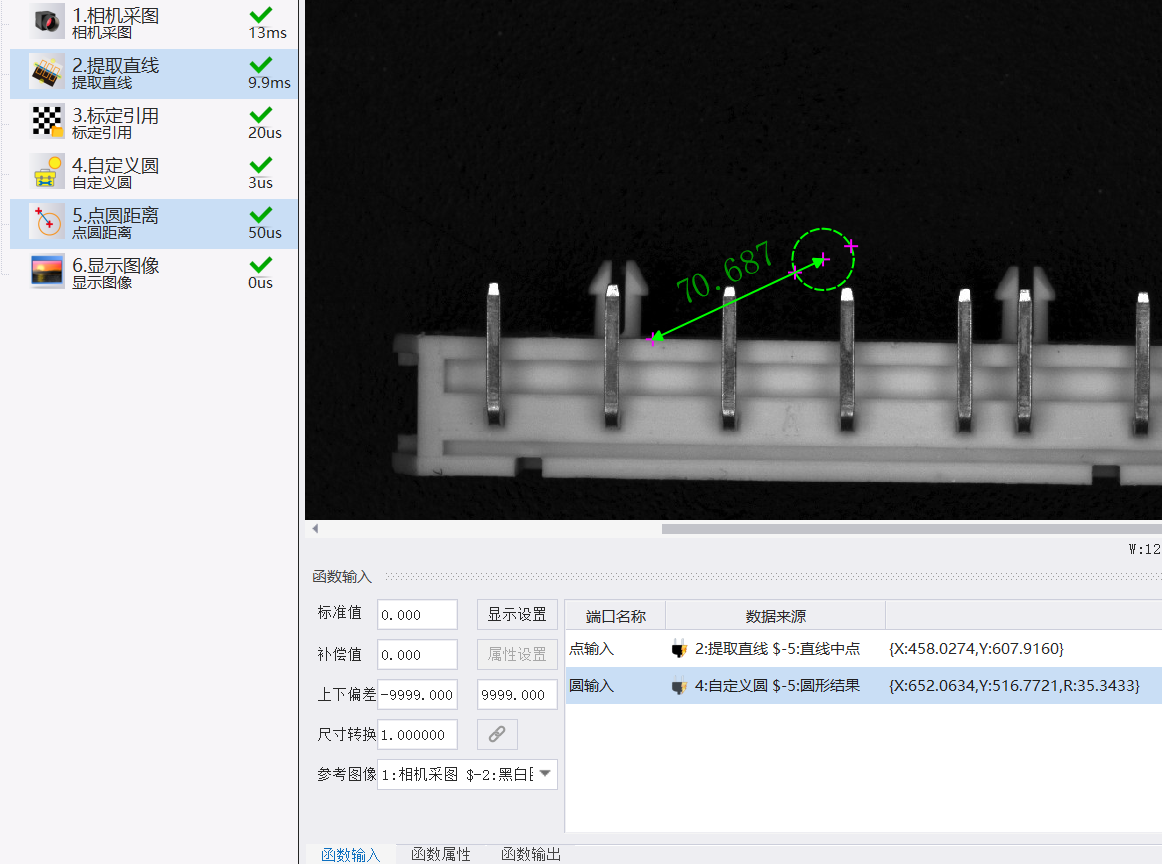Image resolution: width=1162 pixels, height=864 pixels.
Task: Click the 尺寸转换 value field
Action: [417, 734]
